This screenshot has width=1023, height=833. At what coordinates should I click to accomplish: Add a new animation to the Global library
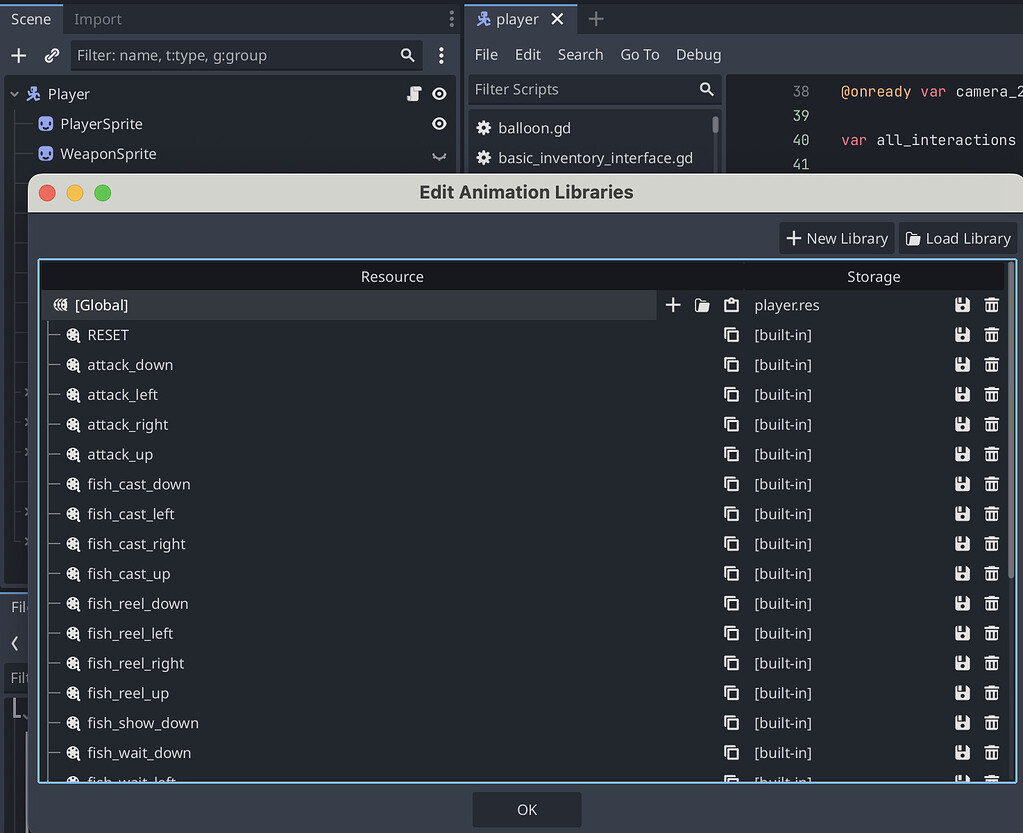coord(671,305)
